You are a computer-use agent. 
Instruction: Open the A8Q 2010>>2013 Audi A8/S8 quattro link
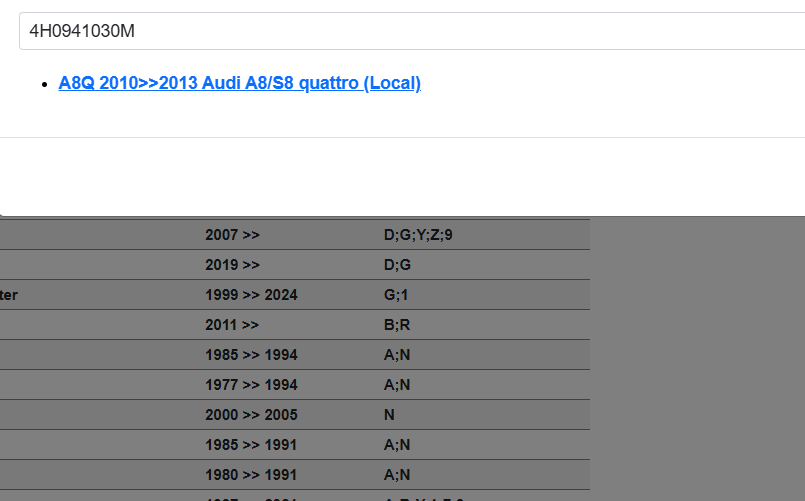[x=239, y=83]
